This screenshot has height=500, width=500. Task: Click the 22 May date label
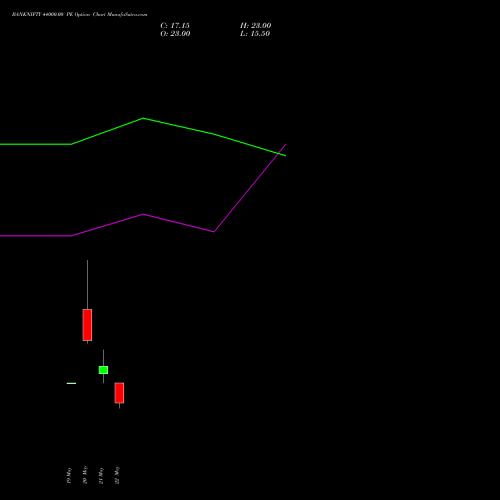tap(117, 475)
